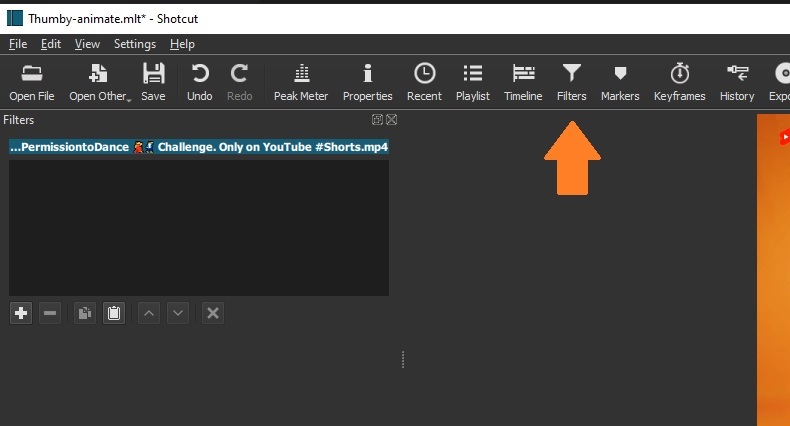Click the Open File toolbar icon

click(x=31, y=82)
